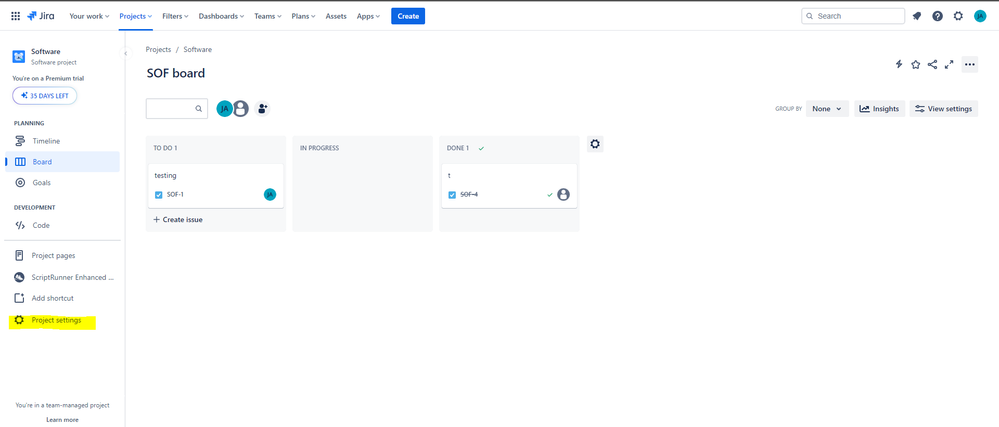Click the Software breadcrumb link
This screenshot has width=999, height=427.
198,49
